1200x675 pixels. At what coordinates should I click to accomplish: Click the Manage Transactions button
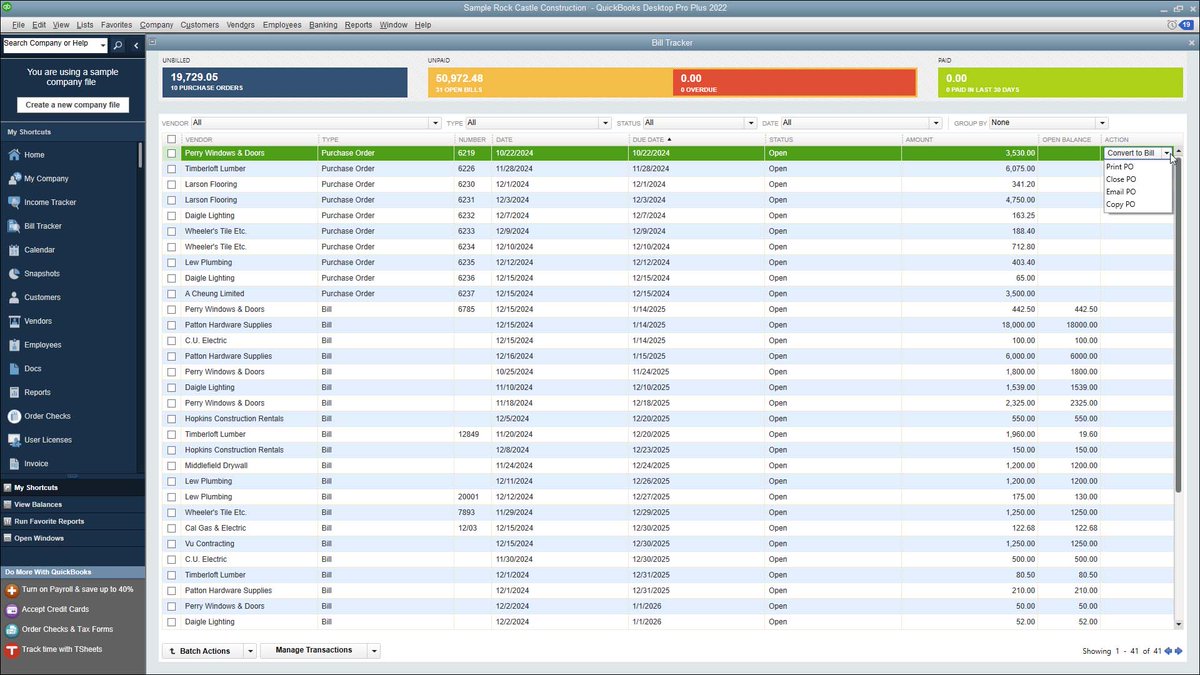coord(314,651)
